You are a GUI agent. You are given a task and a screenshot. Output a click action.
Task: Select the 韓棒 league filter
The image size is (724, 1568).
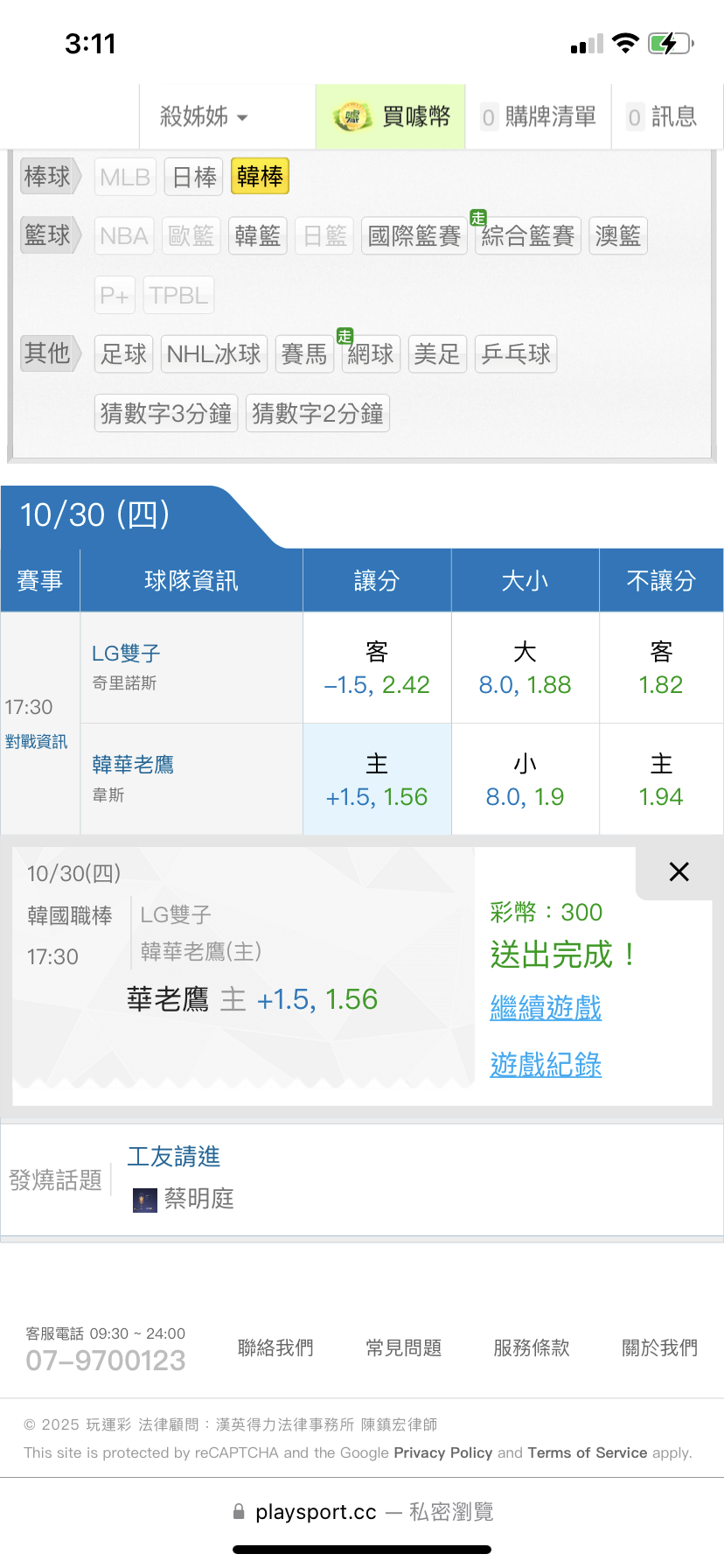pyautogui.click(x=260, y=177)
